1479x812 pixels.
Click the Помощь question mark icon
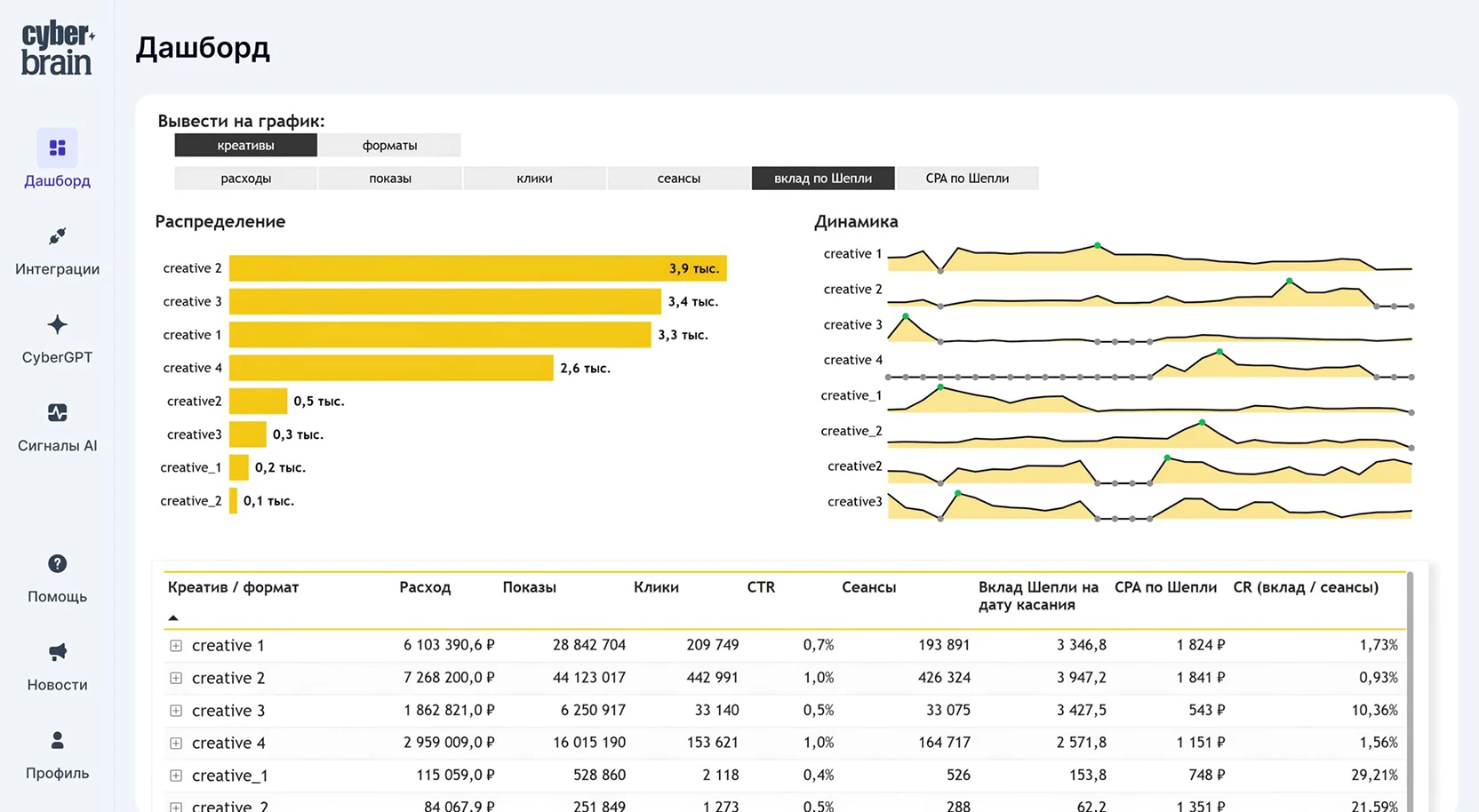[x=57, y=564]
